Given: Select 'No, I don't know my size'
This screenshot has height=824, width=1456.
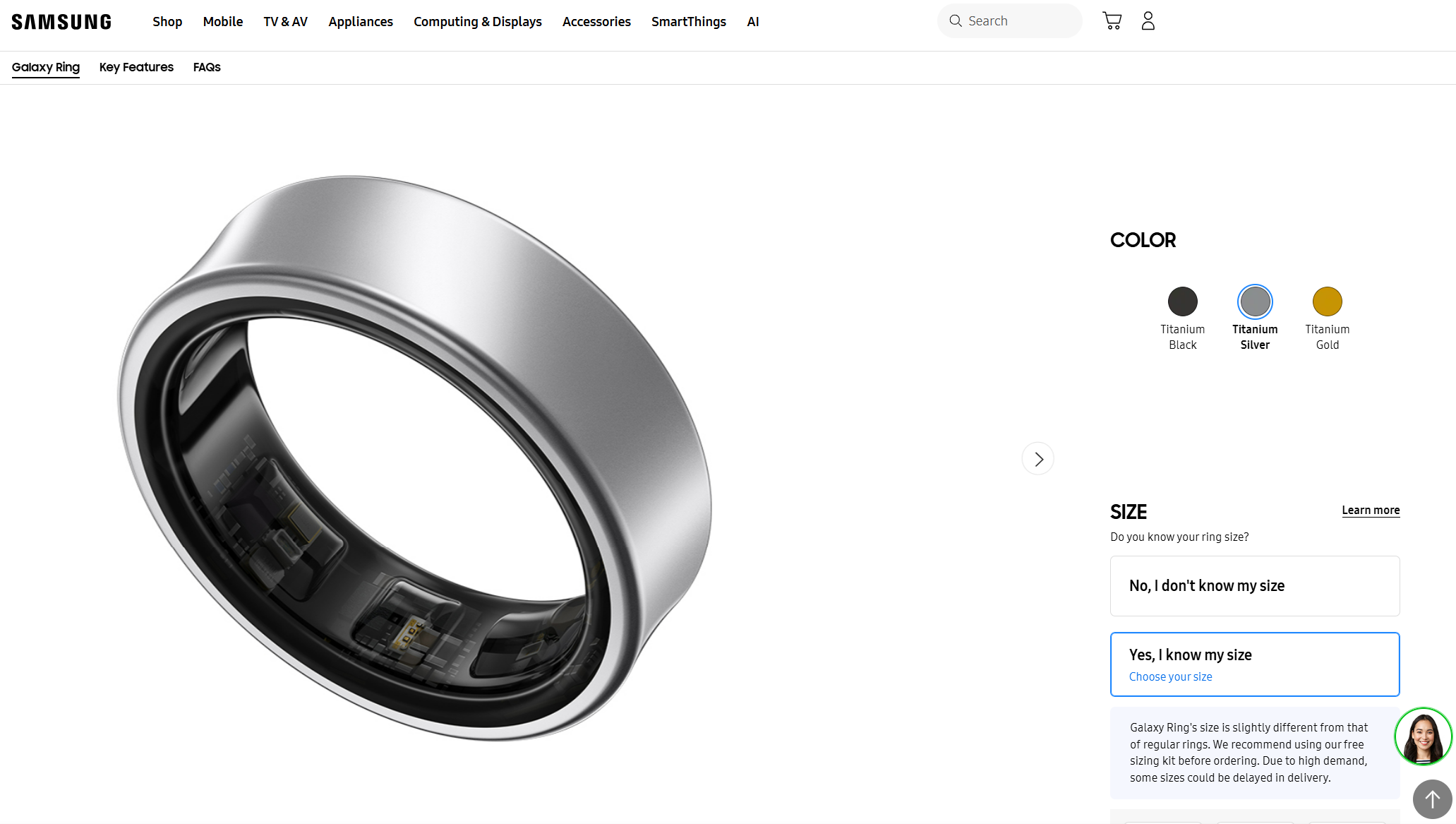Looking at the screenshot, I should pyautogui.click(x=1255, y=586).
